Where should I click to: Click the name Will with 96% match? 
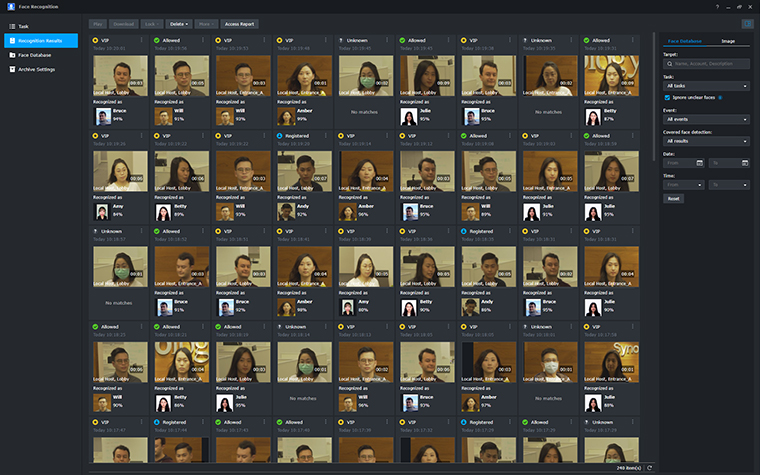click(363, 397)
